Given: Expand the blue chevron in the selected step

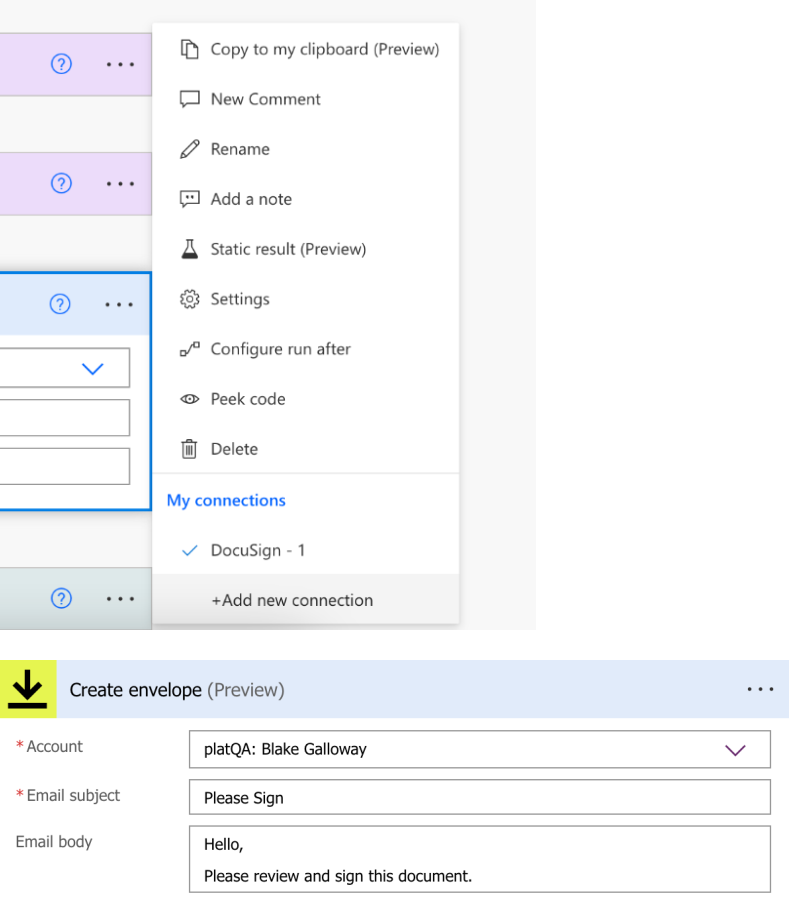Looking at the screenshot, I should point(92,368).
